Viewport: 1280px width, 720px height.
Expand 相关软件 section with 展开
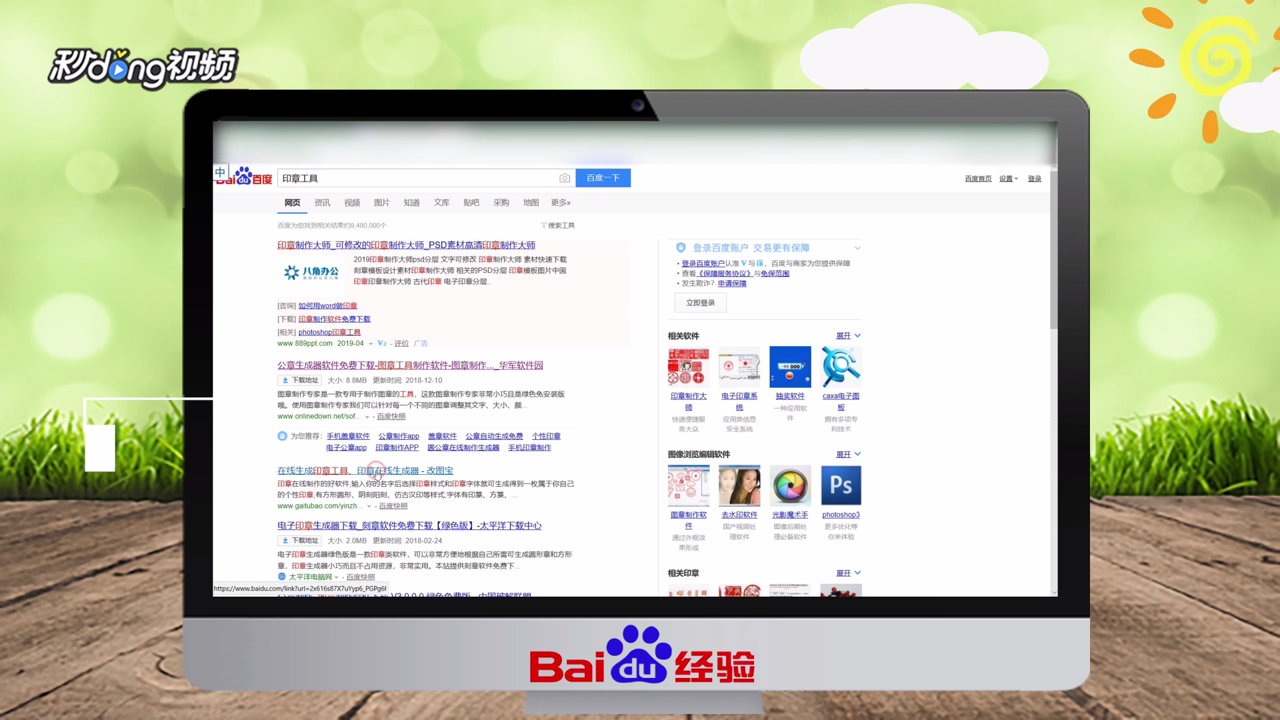(848, 336)
